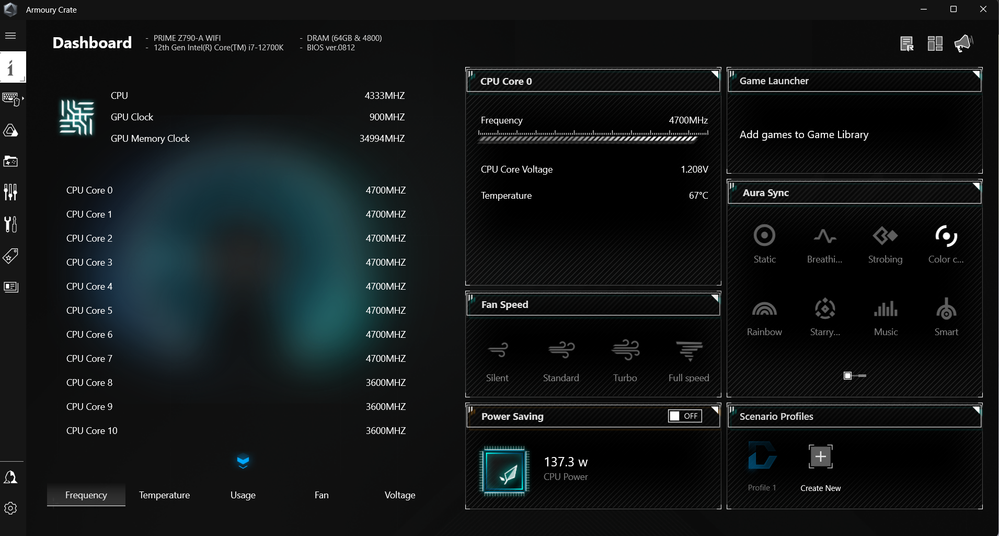Screen dimensions: 999x536
Task: Switch to the Temperature tab
Action: (x=164, y=495)
